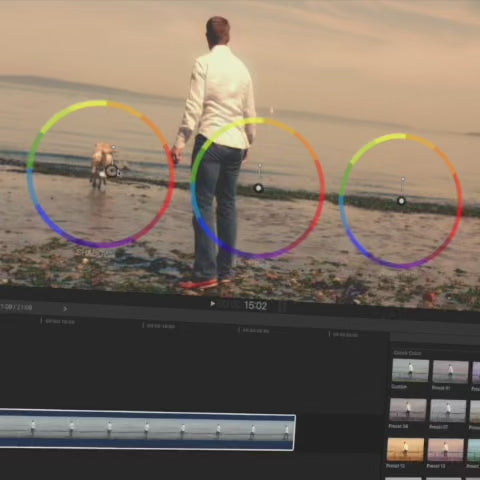Click the 15:02 timecode display
This screenshot has width=480, height=480.
pyautogui.click(x=255, y=306)
